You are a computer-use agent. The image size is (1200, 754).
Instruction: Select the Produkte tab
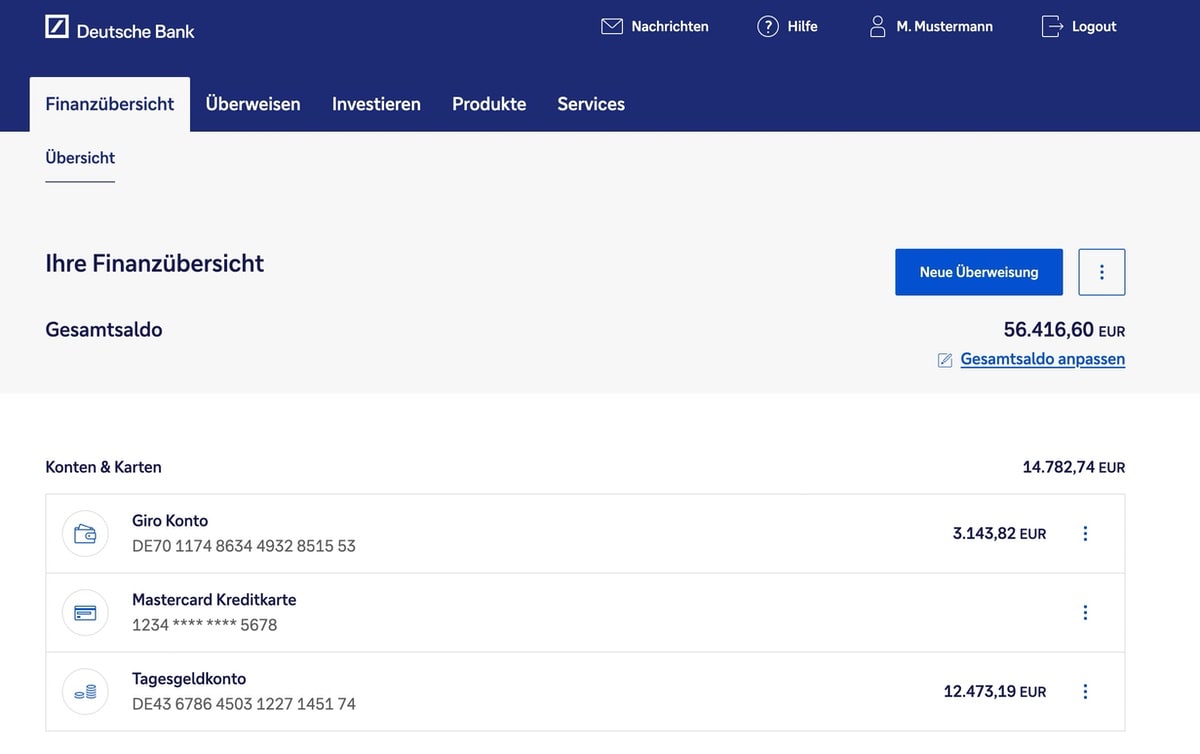point(489,104)
